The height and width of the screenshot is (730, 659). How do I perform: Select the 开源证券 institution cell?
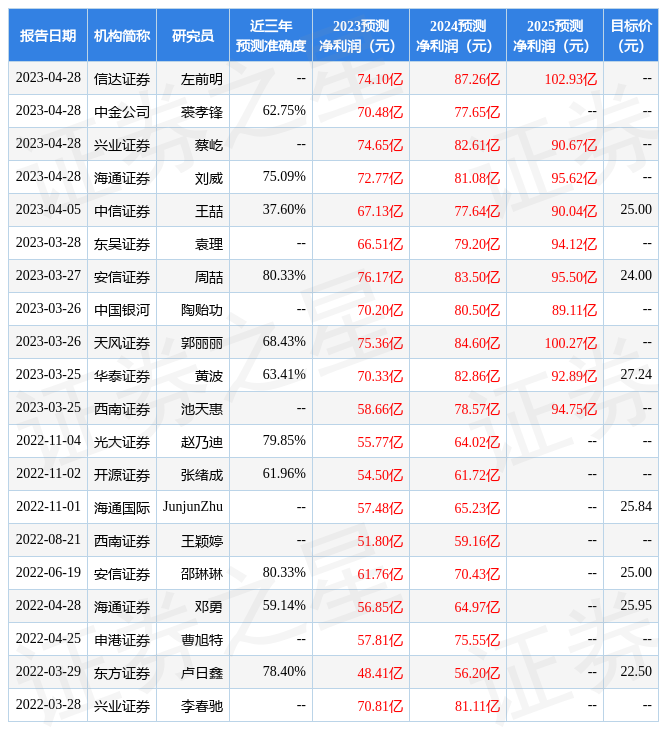(122, 475)
